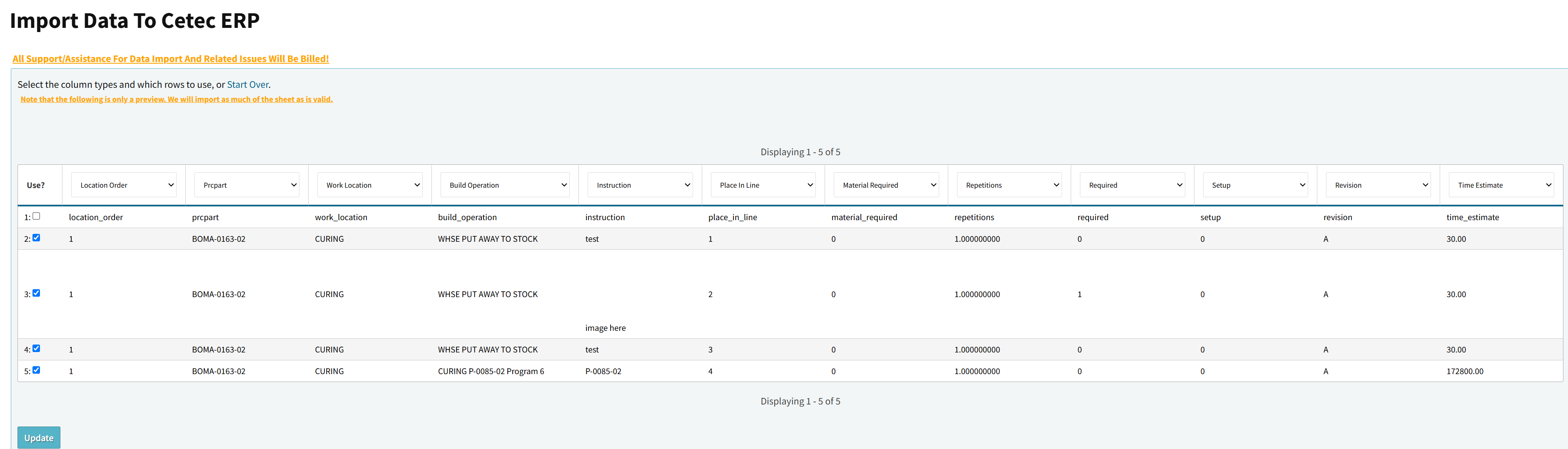Click time estimate 30.00 in row 2
The width and height of the screenshot is (1568, 449).
1456,239
